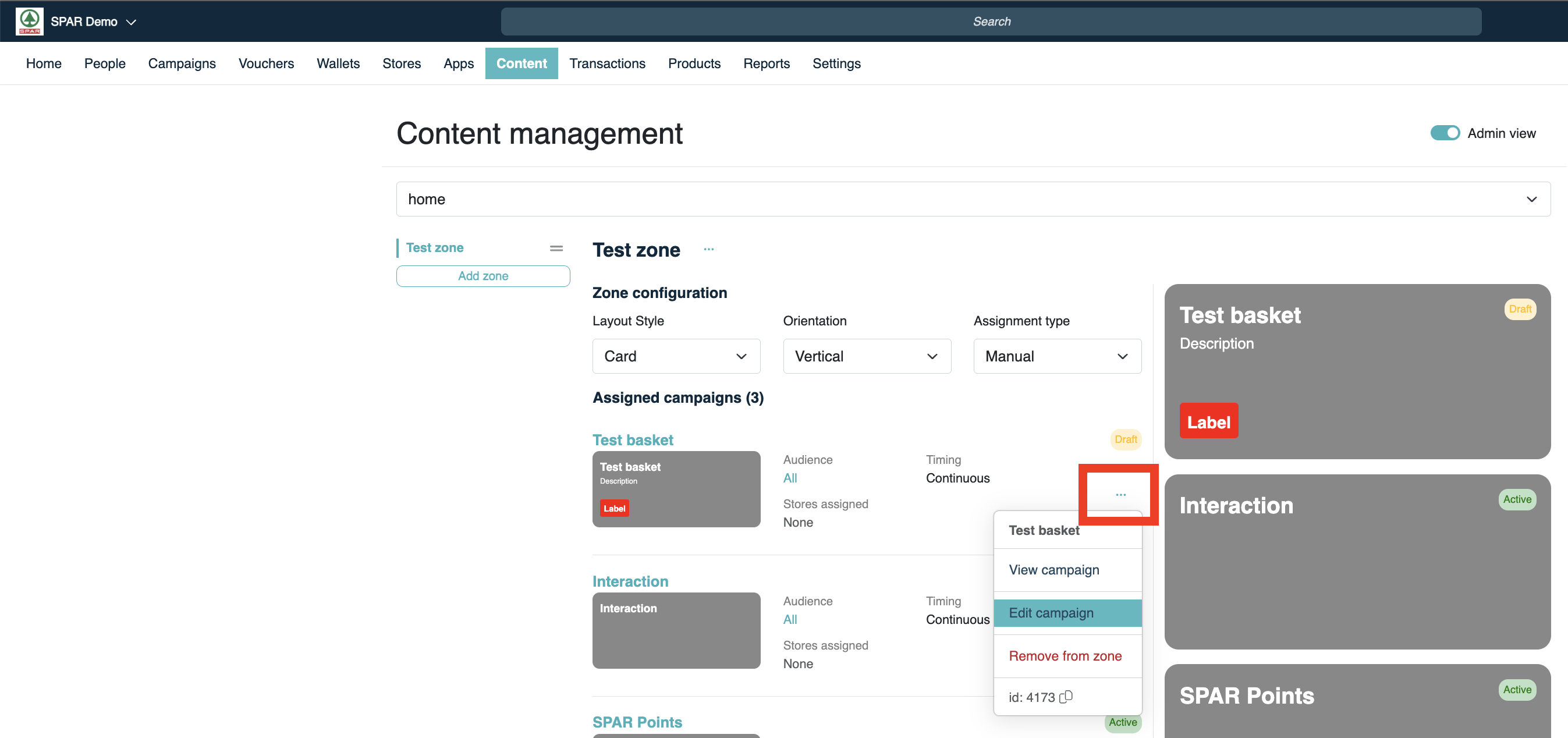Open the Test zone three-dot options menu
Screen dimensions: 1568x738
pos(708,250)
